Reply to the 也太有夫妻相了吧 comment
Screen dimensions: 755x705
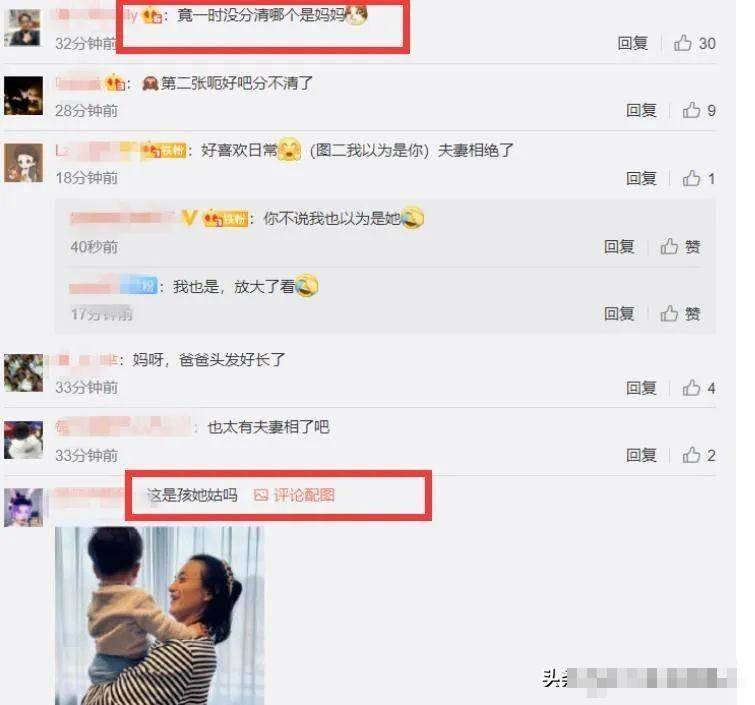coord(641,455)
